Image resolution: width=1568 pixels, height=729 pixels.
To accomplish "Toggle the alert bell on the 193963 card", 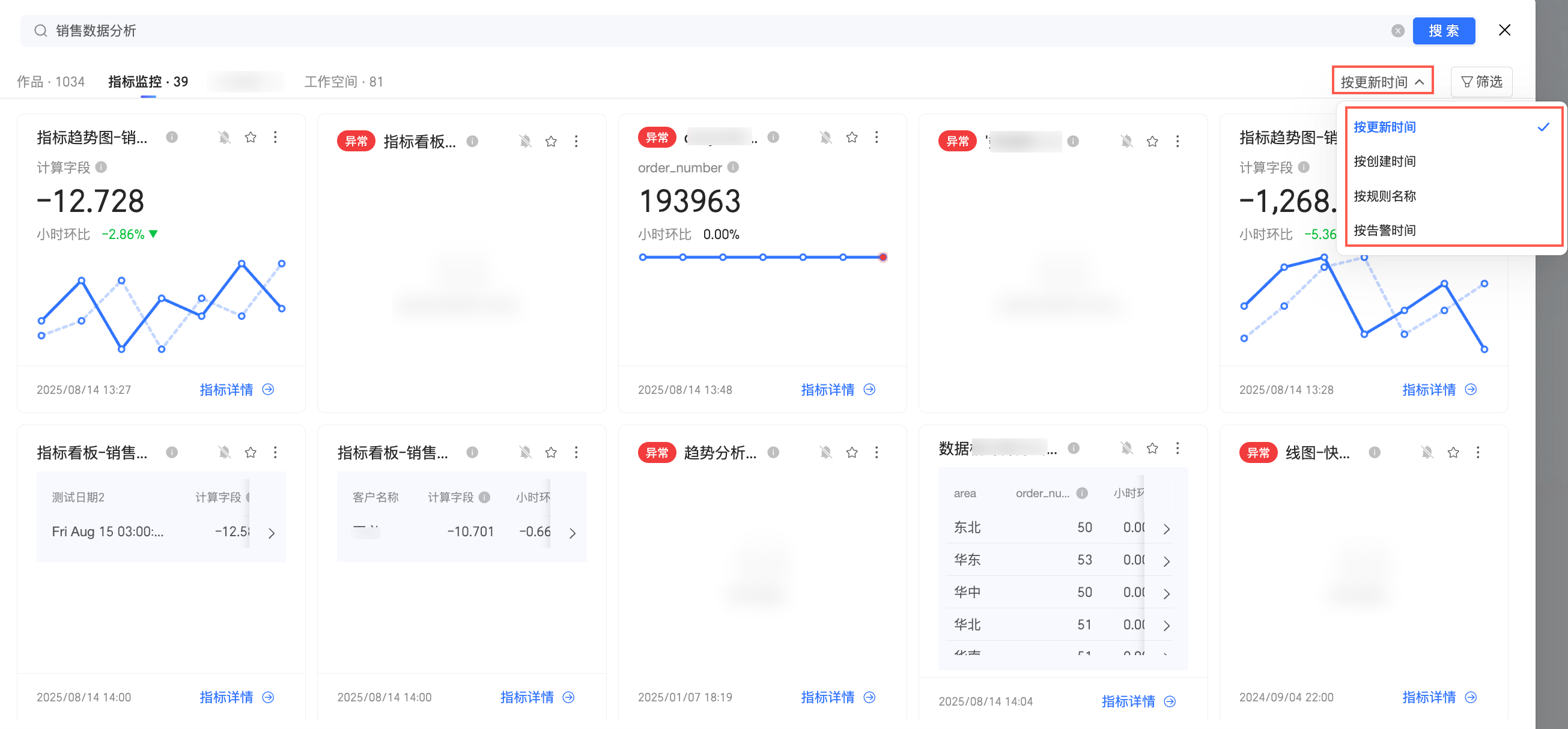I will click(825, 138).
